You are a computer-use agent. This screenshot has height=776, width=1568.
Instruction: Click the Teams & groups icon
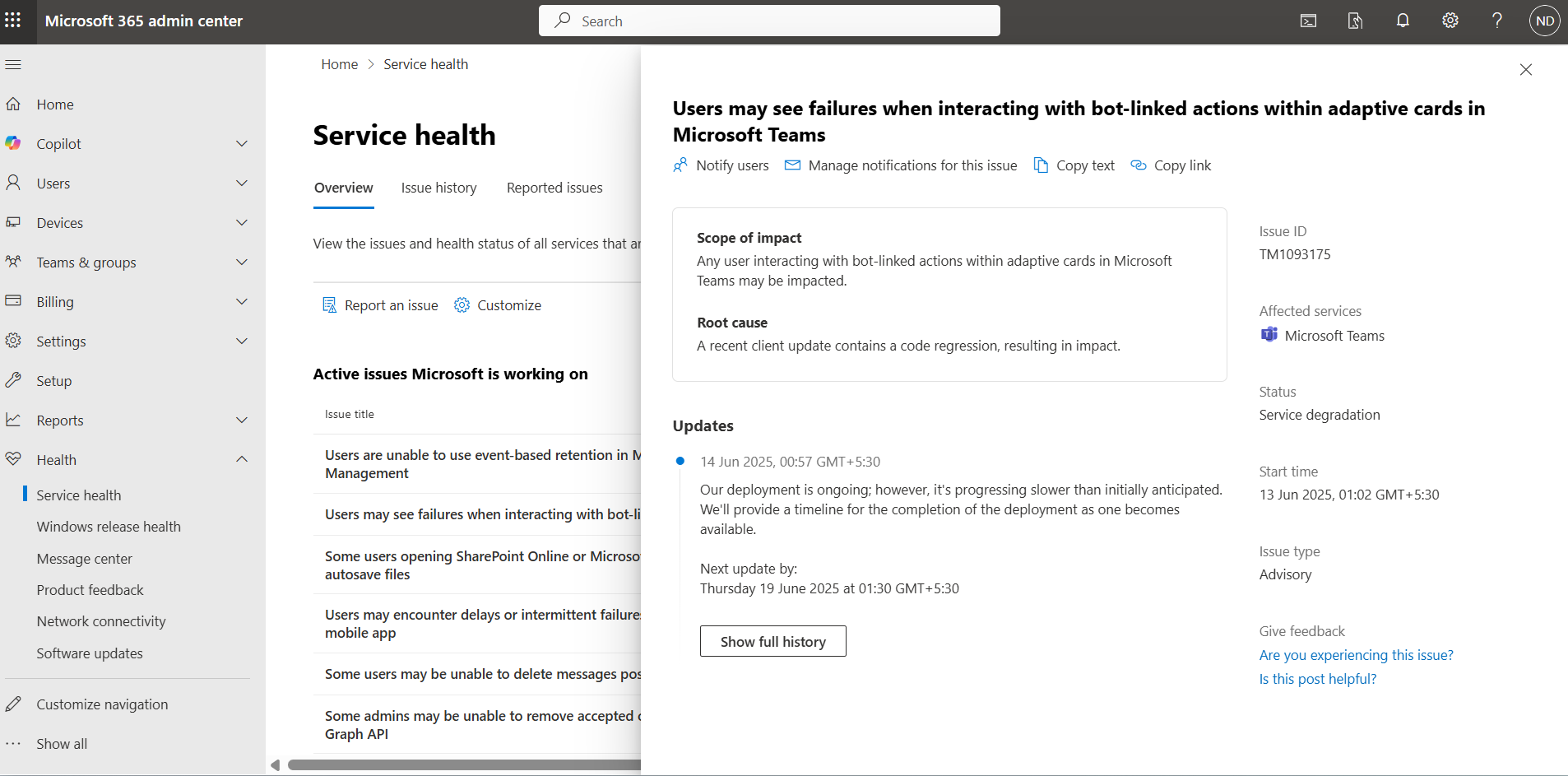[13, 262]
